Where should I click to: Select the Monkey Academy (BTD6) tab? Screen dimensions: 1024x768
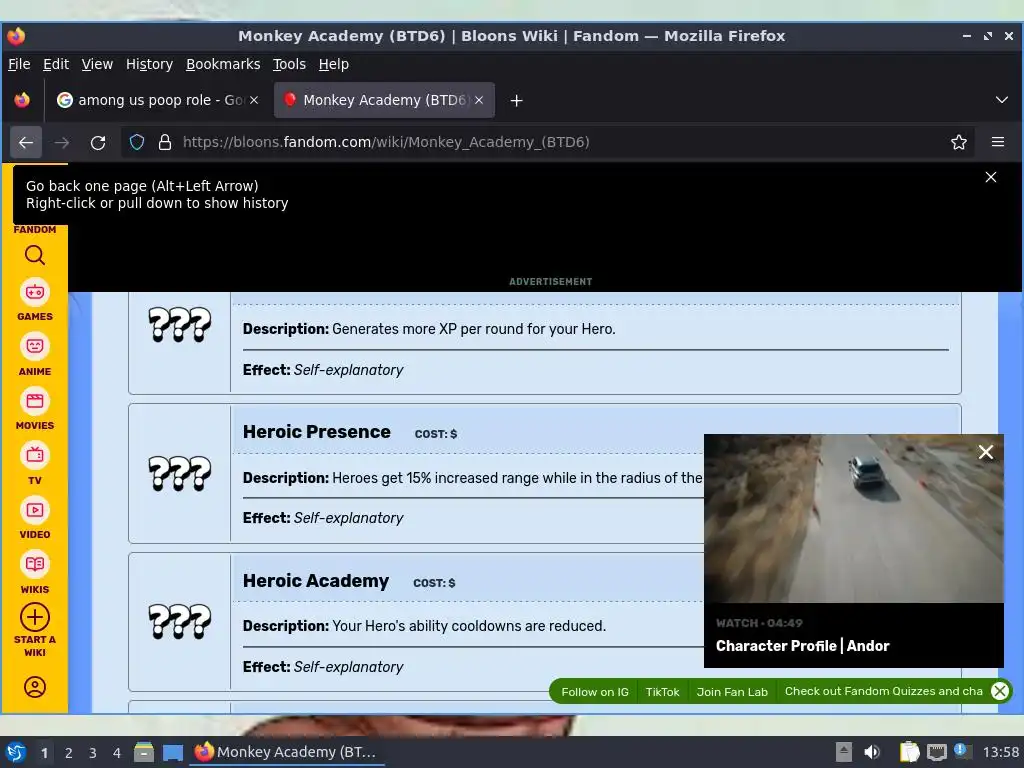coord(384,100)
